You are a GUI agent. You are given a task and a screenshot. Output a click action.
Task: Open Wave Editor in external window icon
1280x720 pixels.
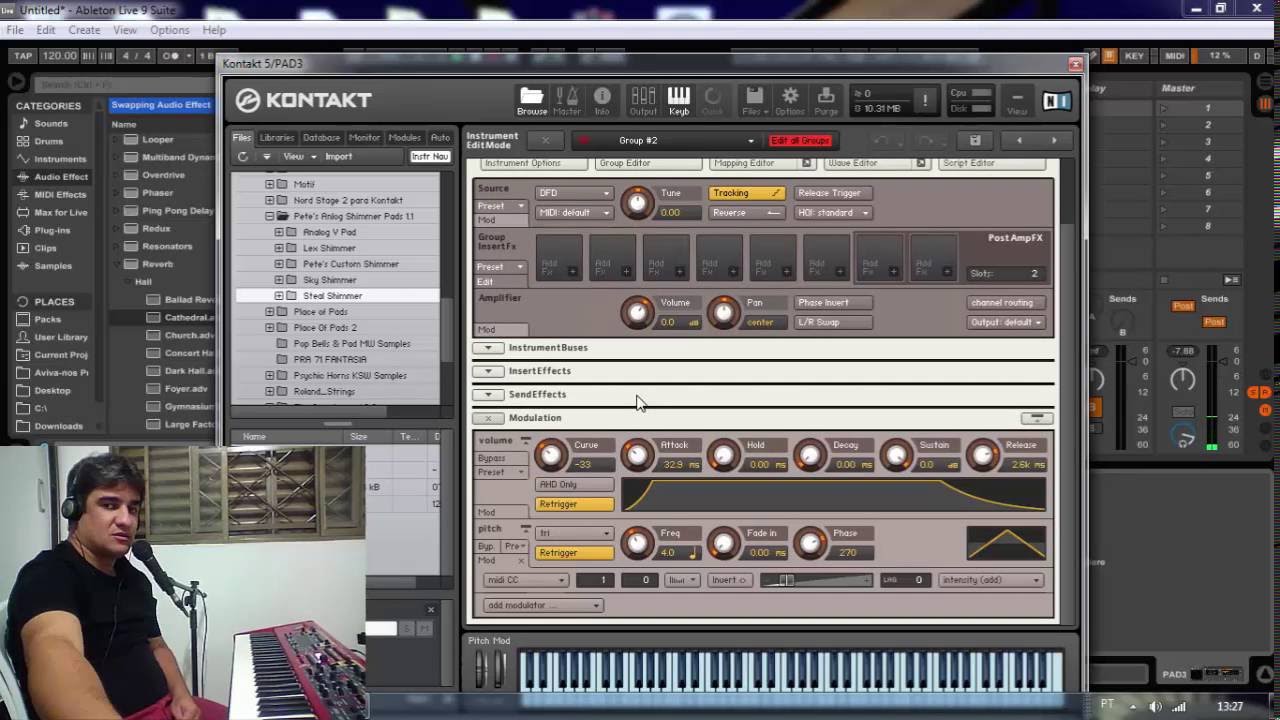[921, 163]
